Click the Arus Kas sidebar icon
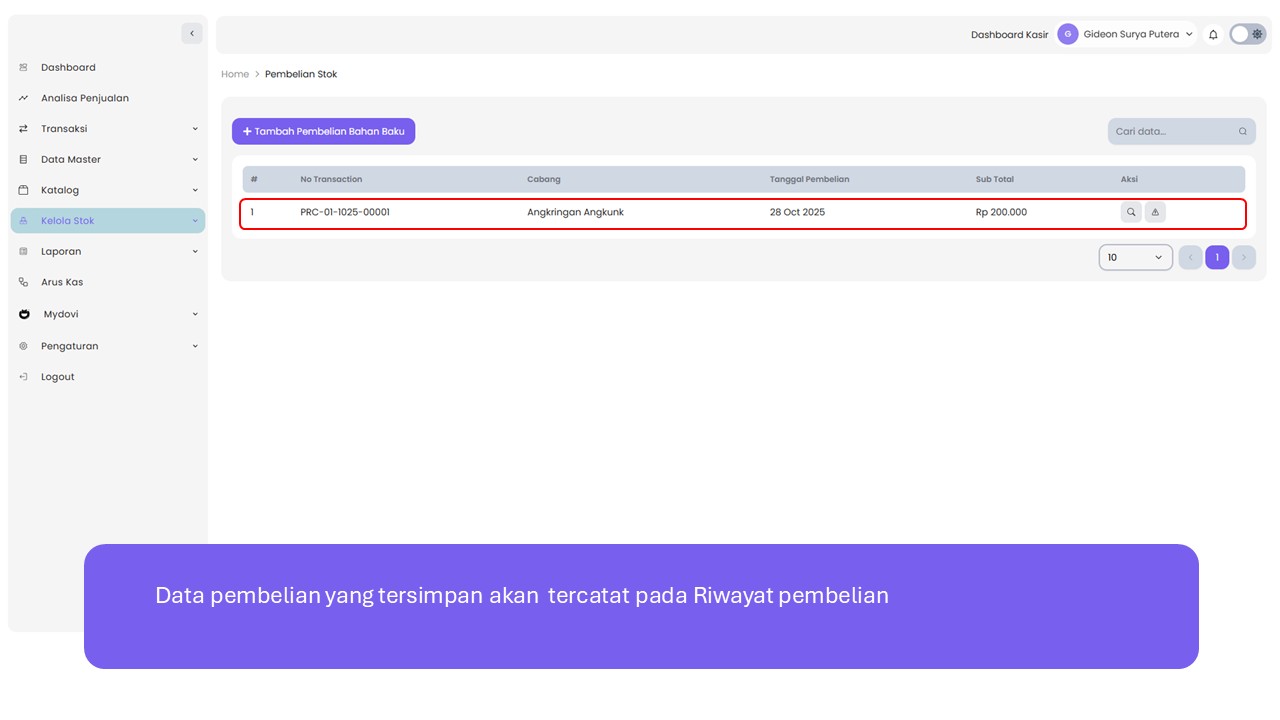 coord(24,283)
